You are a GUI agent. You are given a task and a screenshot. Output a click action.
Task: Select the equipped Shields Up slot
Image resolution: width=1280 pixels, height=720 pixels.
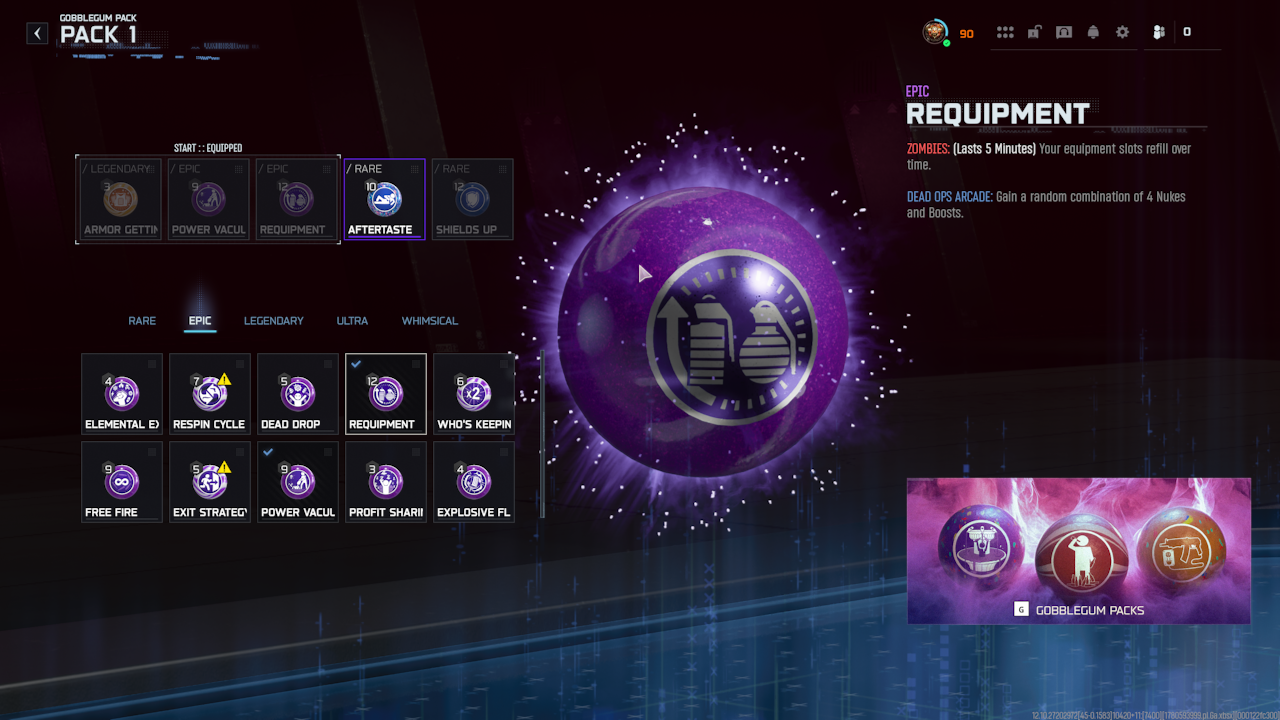point(473,199)
